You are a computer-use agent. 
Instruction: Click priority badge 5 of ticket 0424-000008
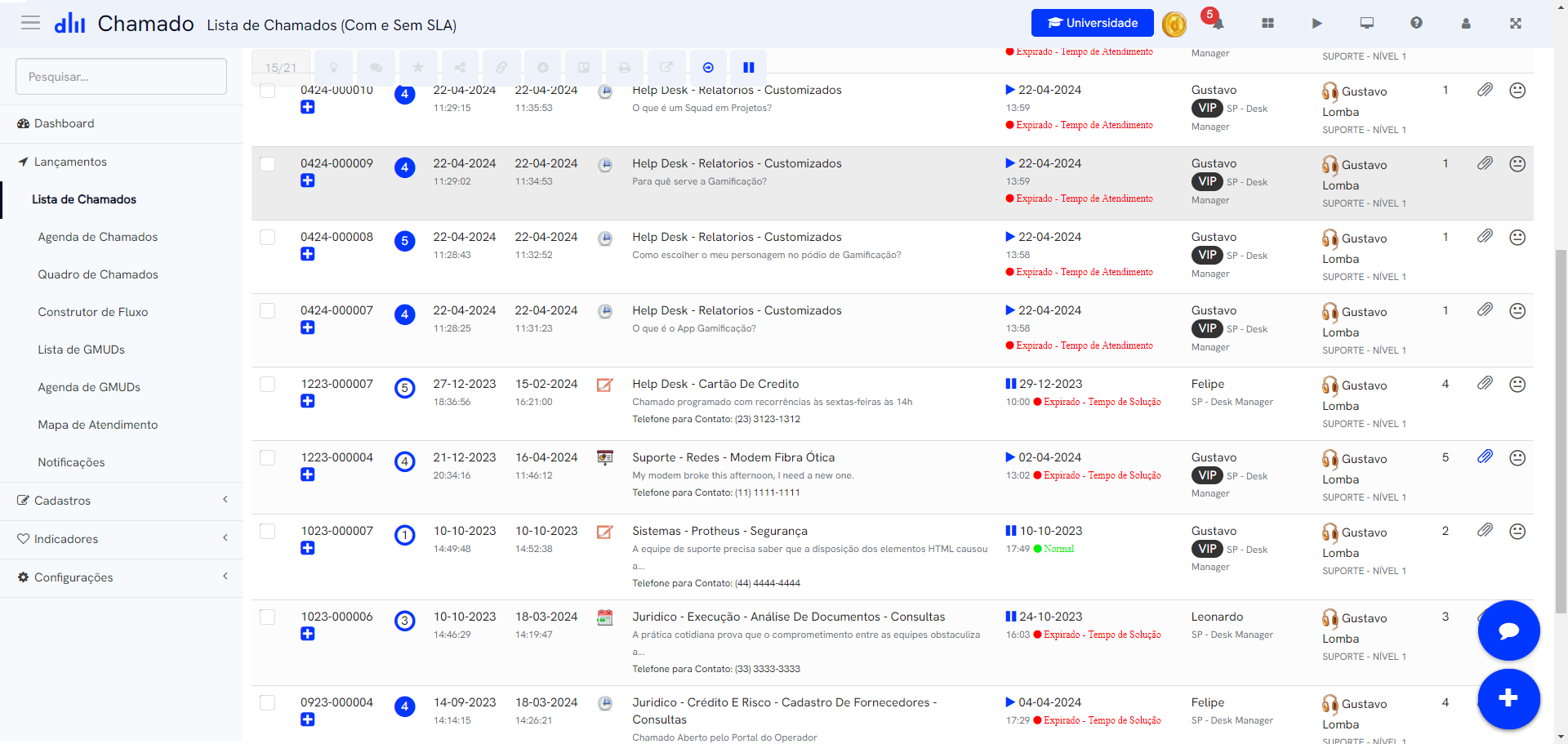tap(404, 241)
